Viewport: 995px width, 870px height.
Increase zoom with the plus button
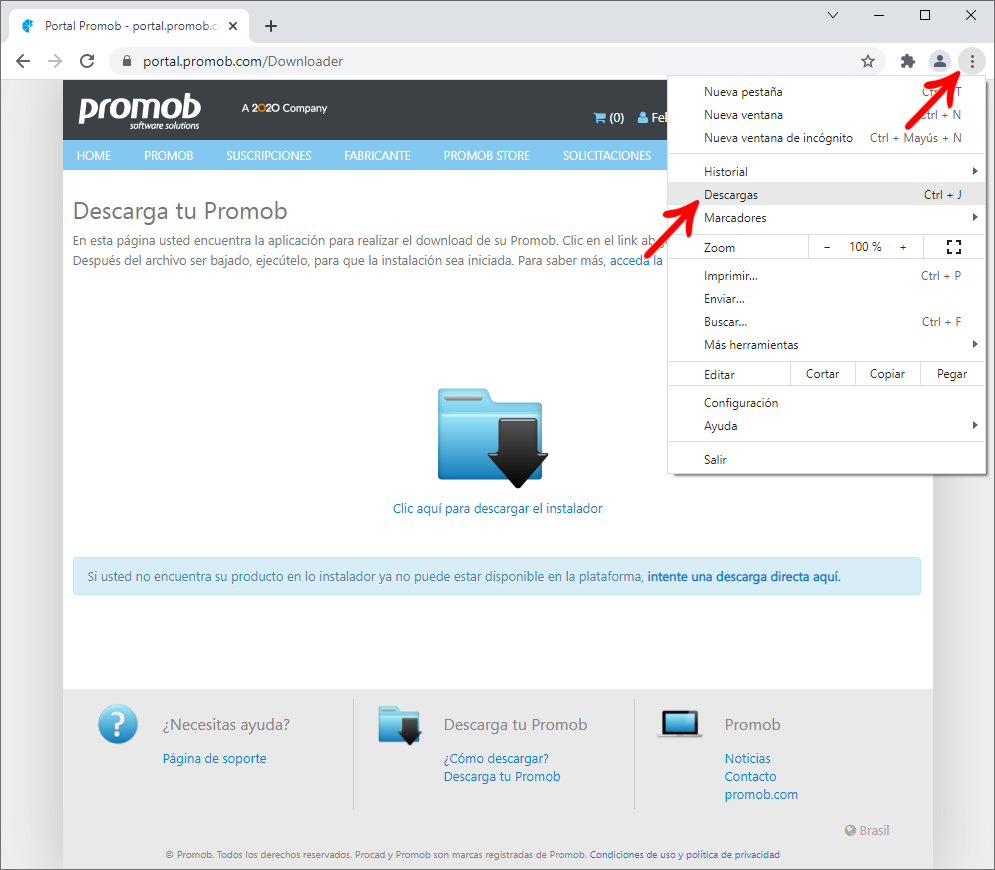click(903, 247)
